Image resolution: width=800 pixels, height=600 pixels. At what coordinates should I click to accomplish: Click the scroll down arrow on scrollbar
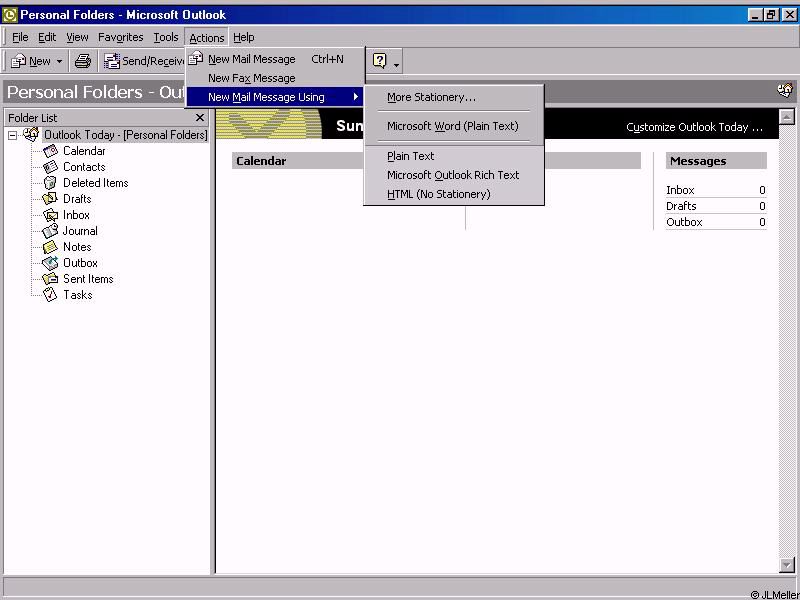click(787, 565)
